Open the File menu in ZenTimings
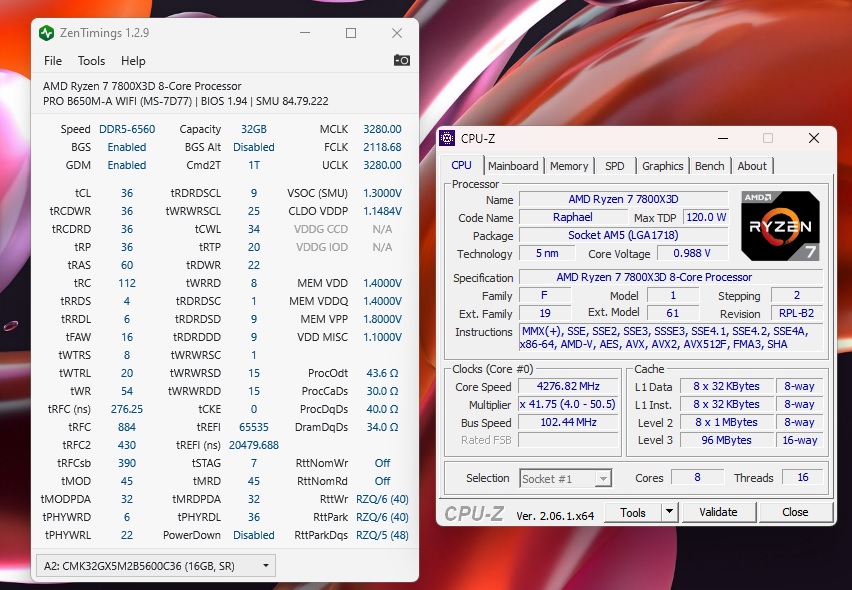This screenshot has height=590, width=852. 53,61
